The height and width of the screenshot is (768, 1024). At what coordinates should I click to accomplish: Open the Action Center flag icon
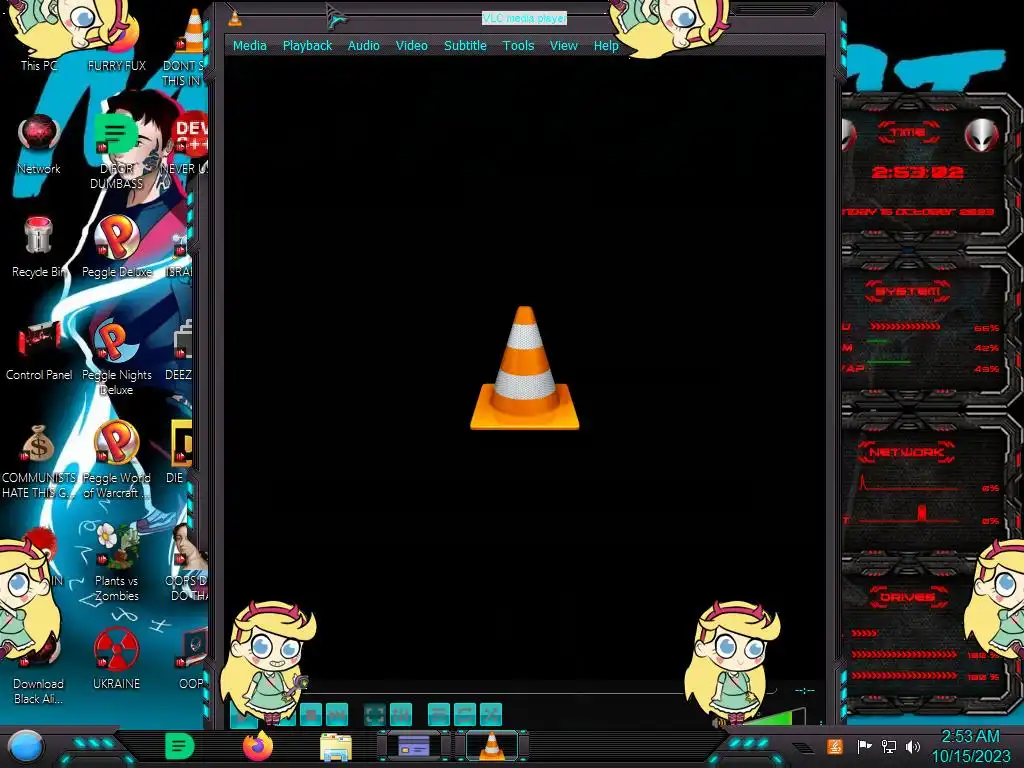864,746
